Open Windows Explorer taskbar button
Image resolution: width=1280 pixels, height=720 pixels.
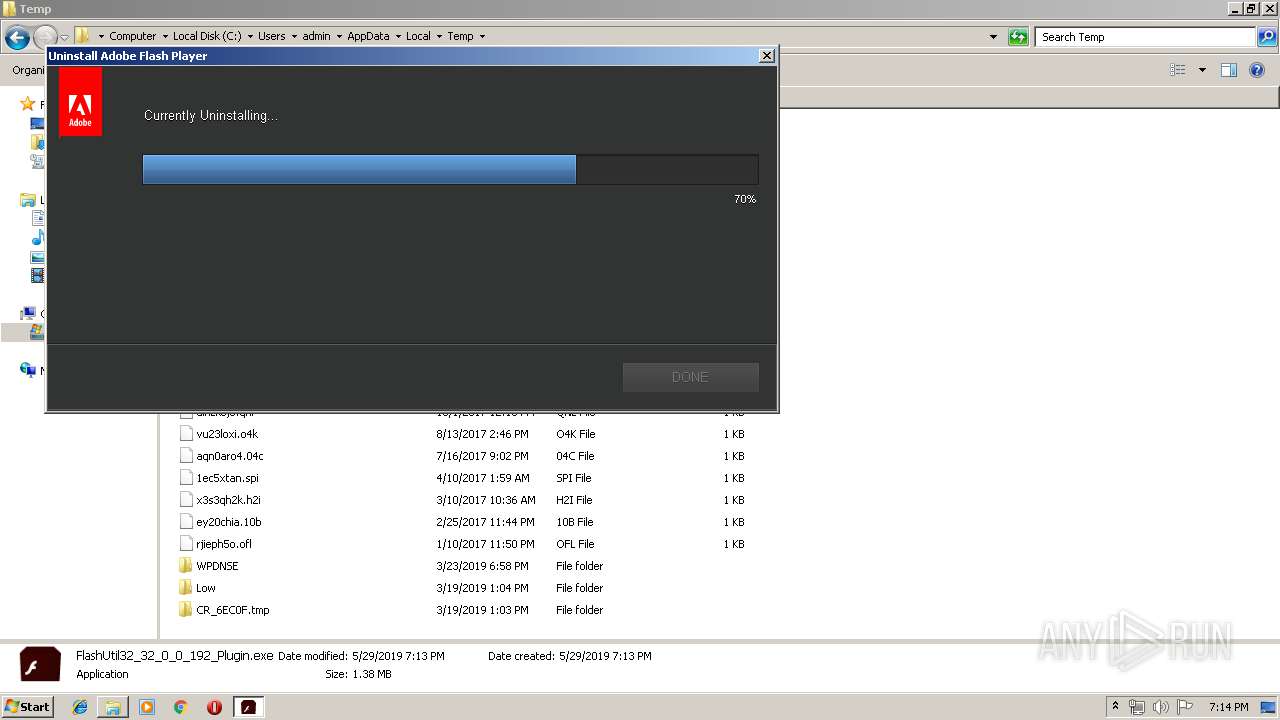113,707
